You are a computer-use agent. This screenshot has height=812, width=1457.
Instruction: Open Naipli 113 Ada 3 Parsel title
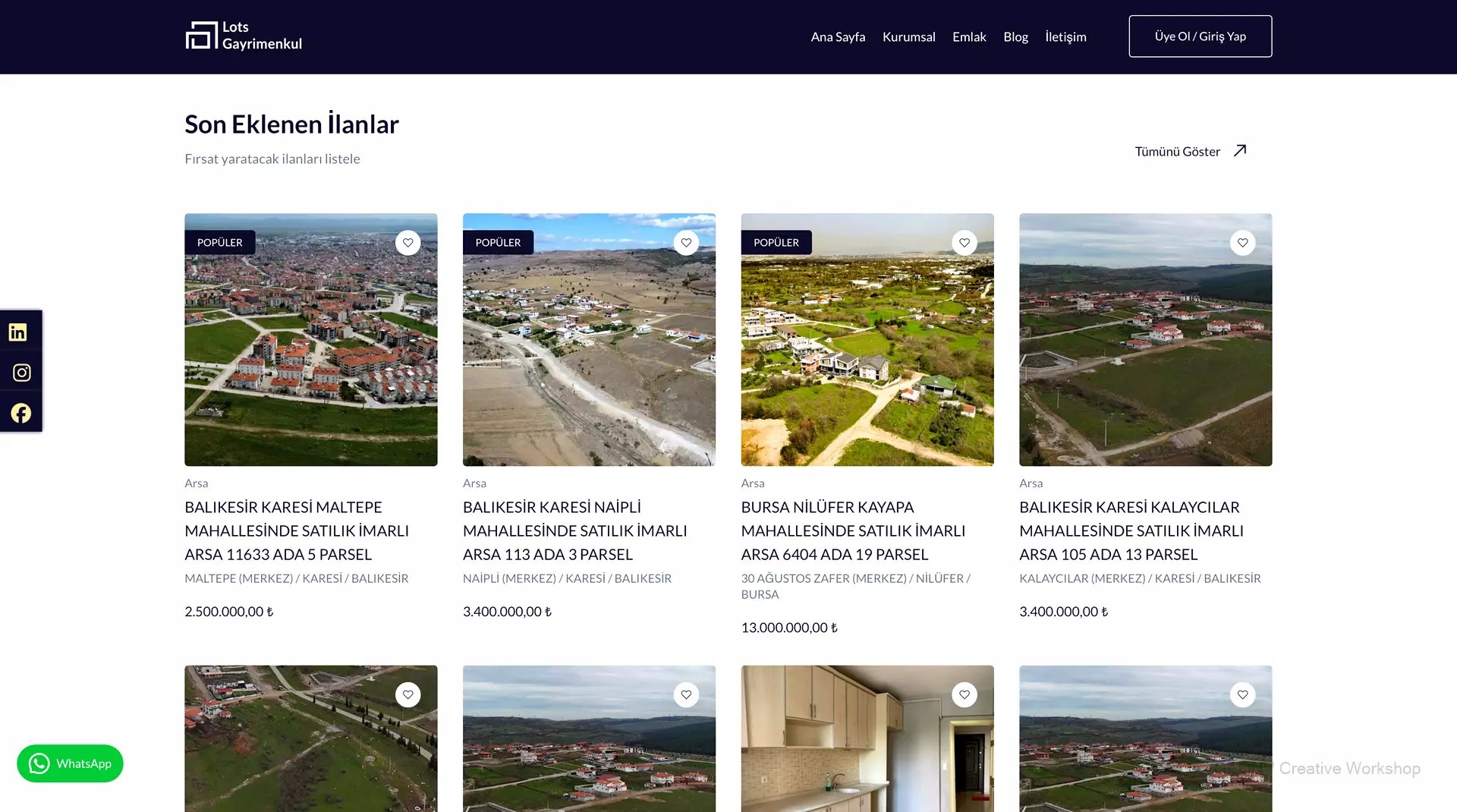click(575, 530)
